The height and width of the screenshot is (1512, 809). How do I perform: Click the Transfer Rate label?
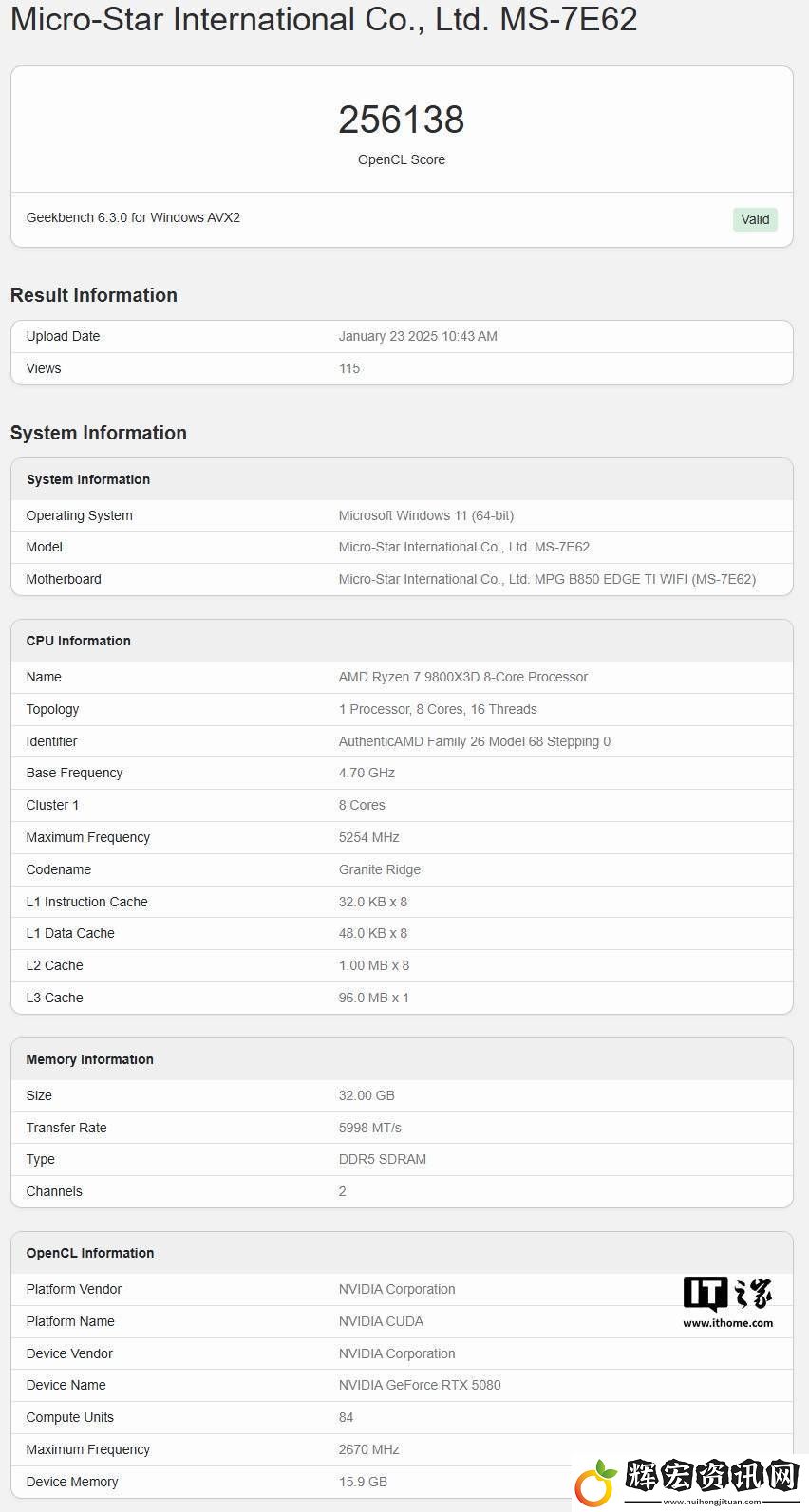click(66, 1128)
